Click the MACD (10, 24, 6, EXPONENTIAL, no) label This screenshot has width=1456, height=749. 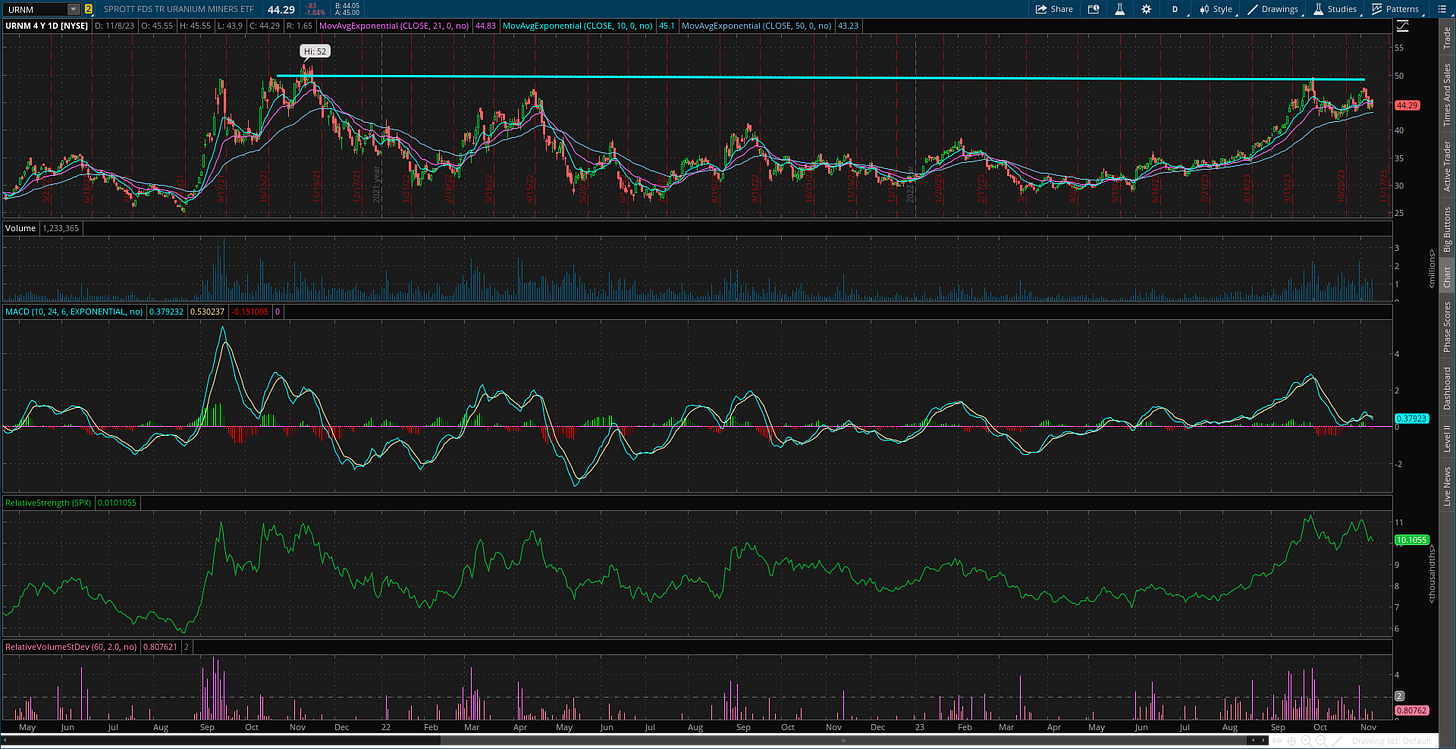tap(73, 312)
